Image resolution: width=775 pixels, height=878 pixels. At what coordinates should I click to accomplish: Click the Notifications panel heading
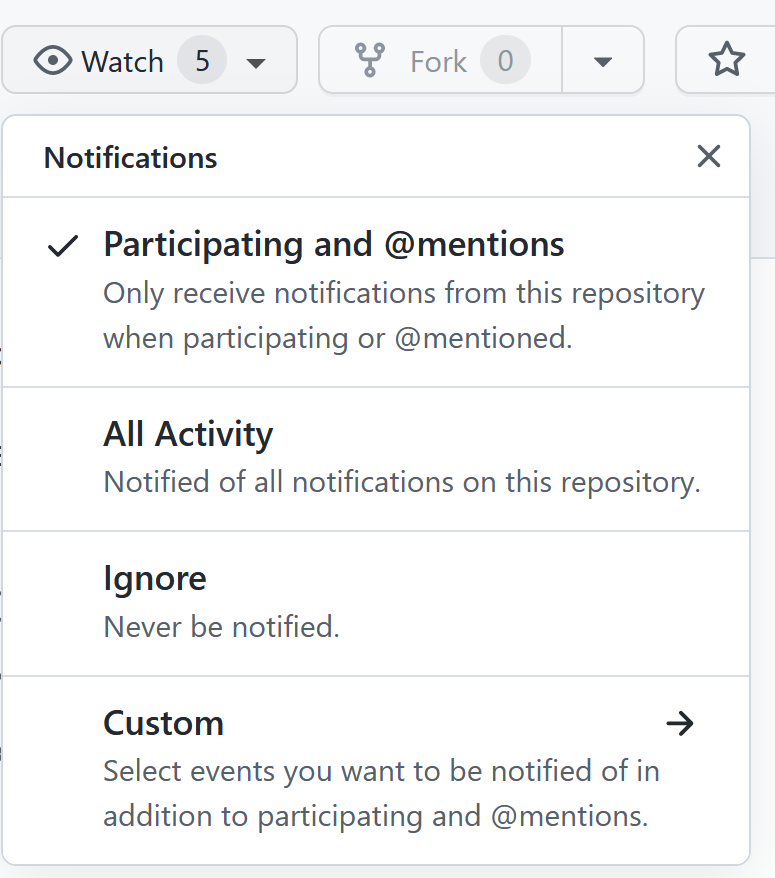tap(130, 157)
